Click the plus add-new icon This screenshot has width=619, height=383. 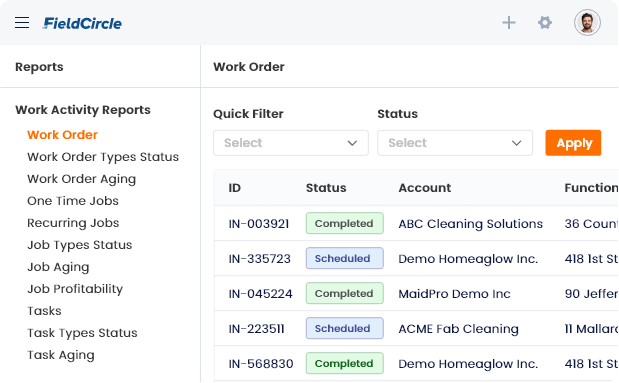509,23
